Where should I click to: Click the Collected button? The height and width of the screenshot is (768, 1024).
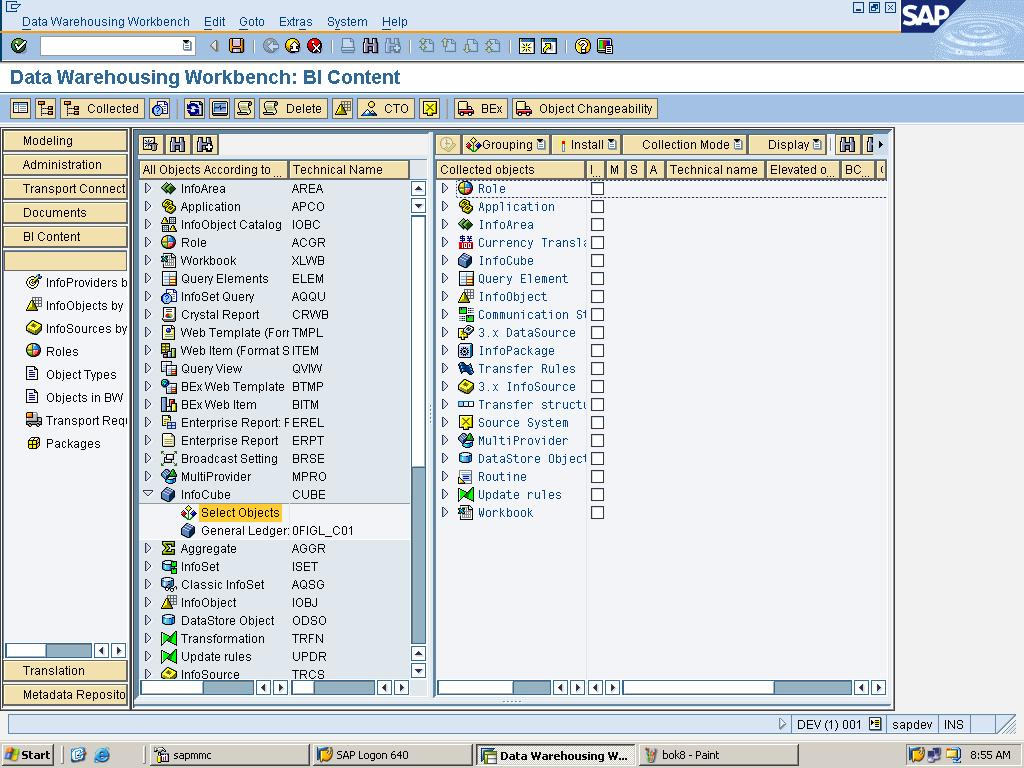102,108
